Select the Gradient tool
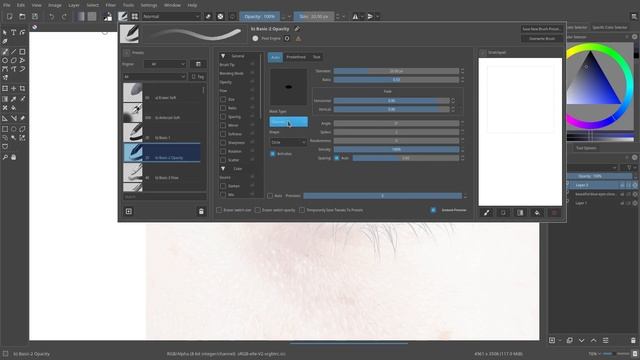The image size is (640, 360). point(5,99)
